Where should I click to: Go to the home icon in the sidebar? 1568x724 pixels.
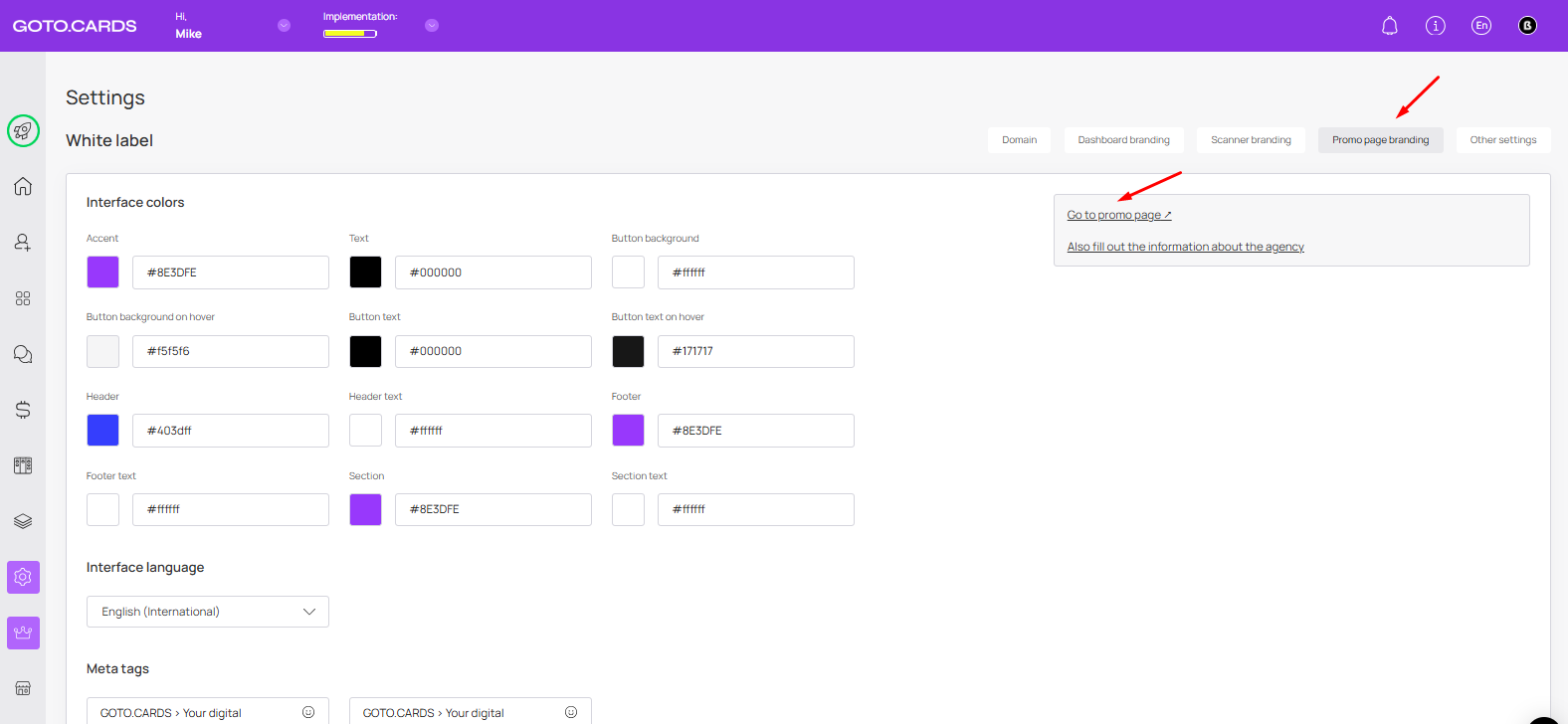tap(23, 187)
